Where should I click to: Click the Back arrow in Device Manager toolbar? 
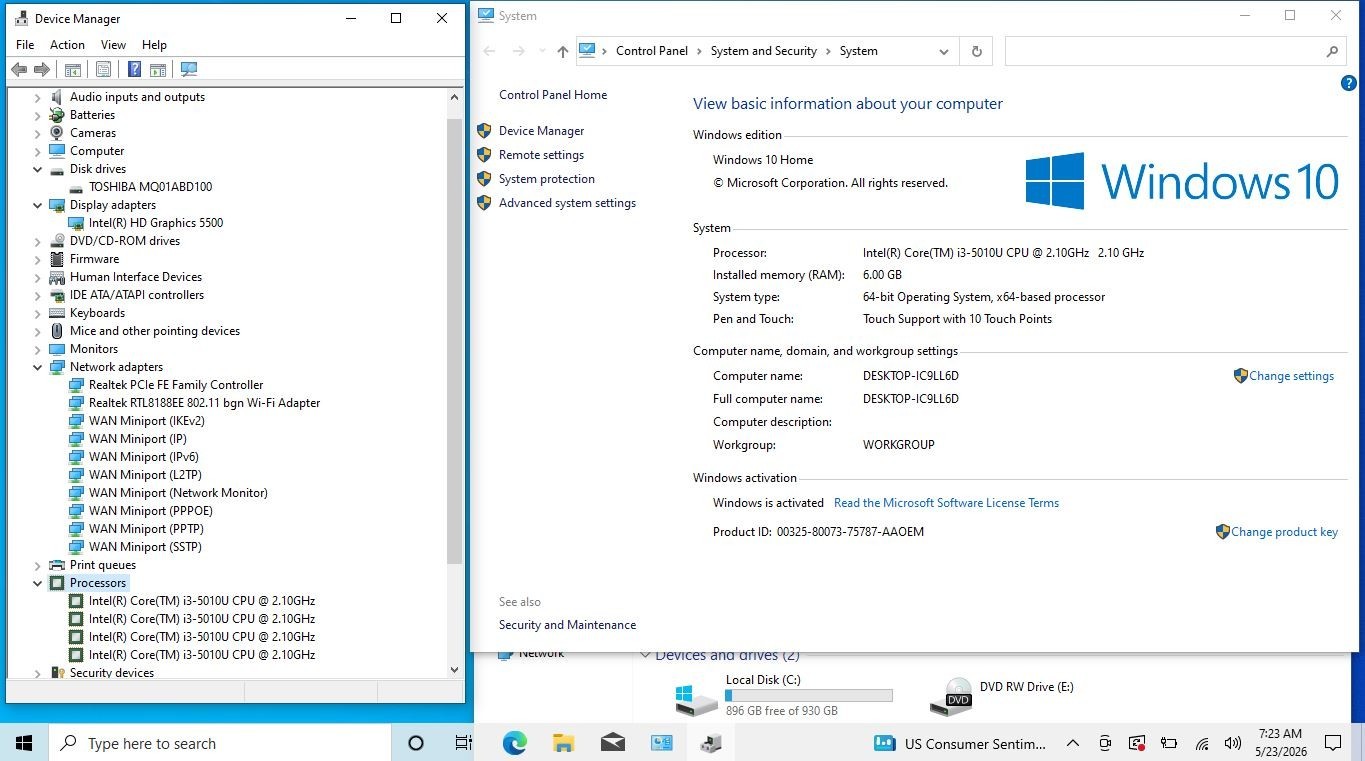19,69
